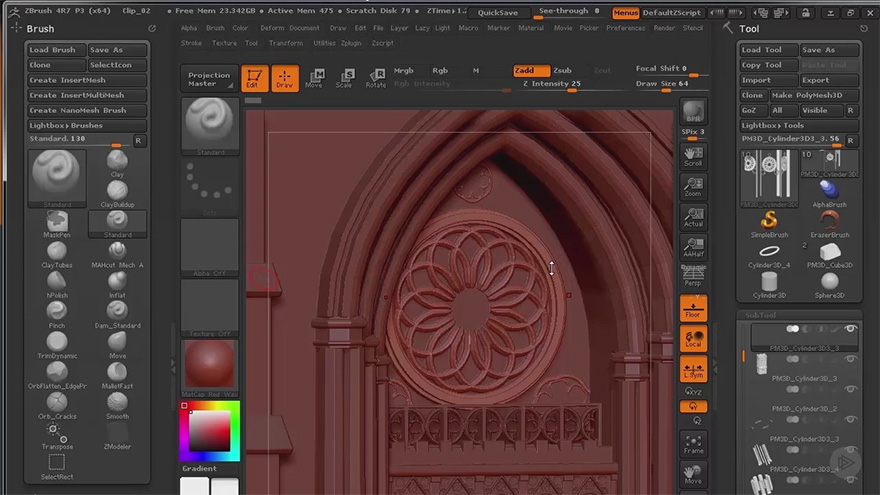Select the ZModeler brush
The image size is (880, 495).
click(x=117, y=437)
